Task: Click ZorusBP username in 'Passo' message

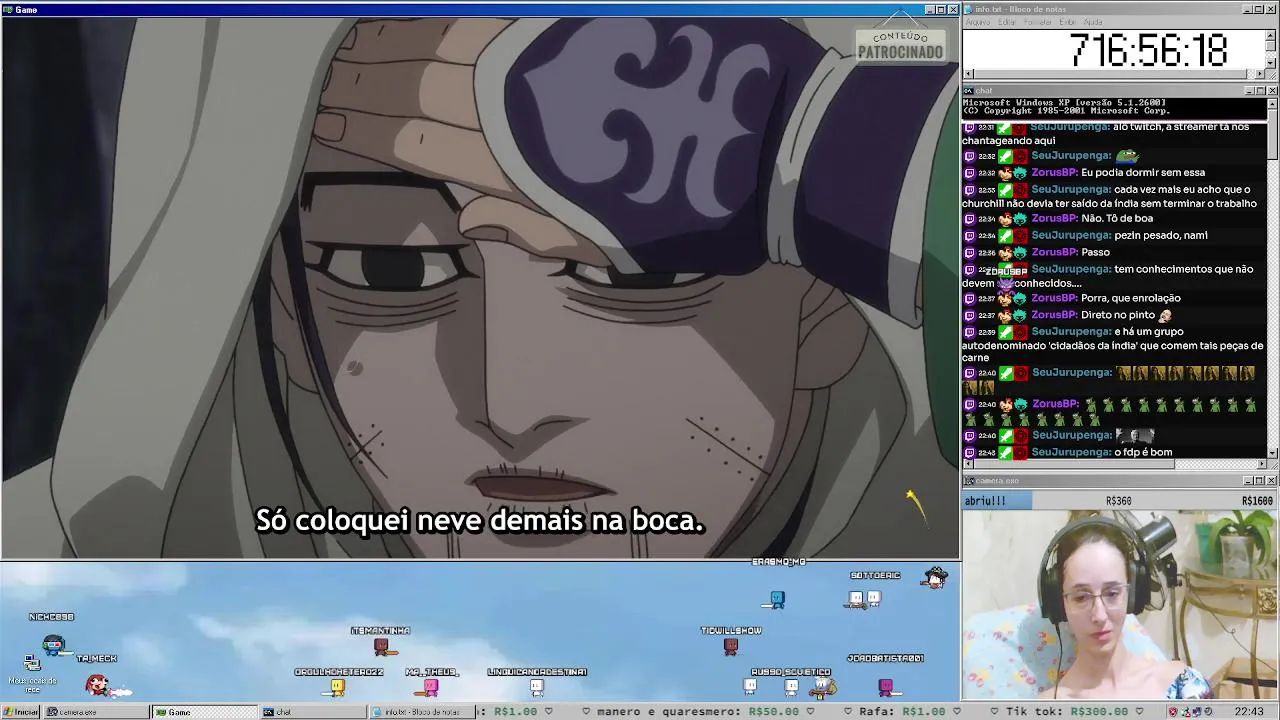Action: pos(1054,252)
